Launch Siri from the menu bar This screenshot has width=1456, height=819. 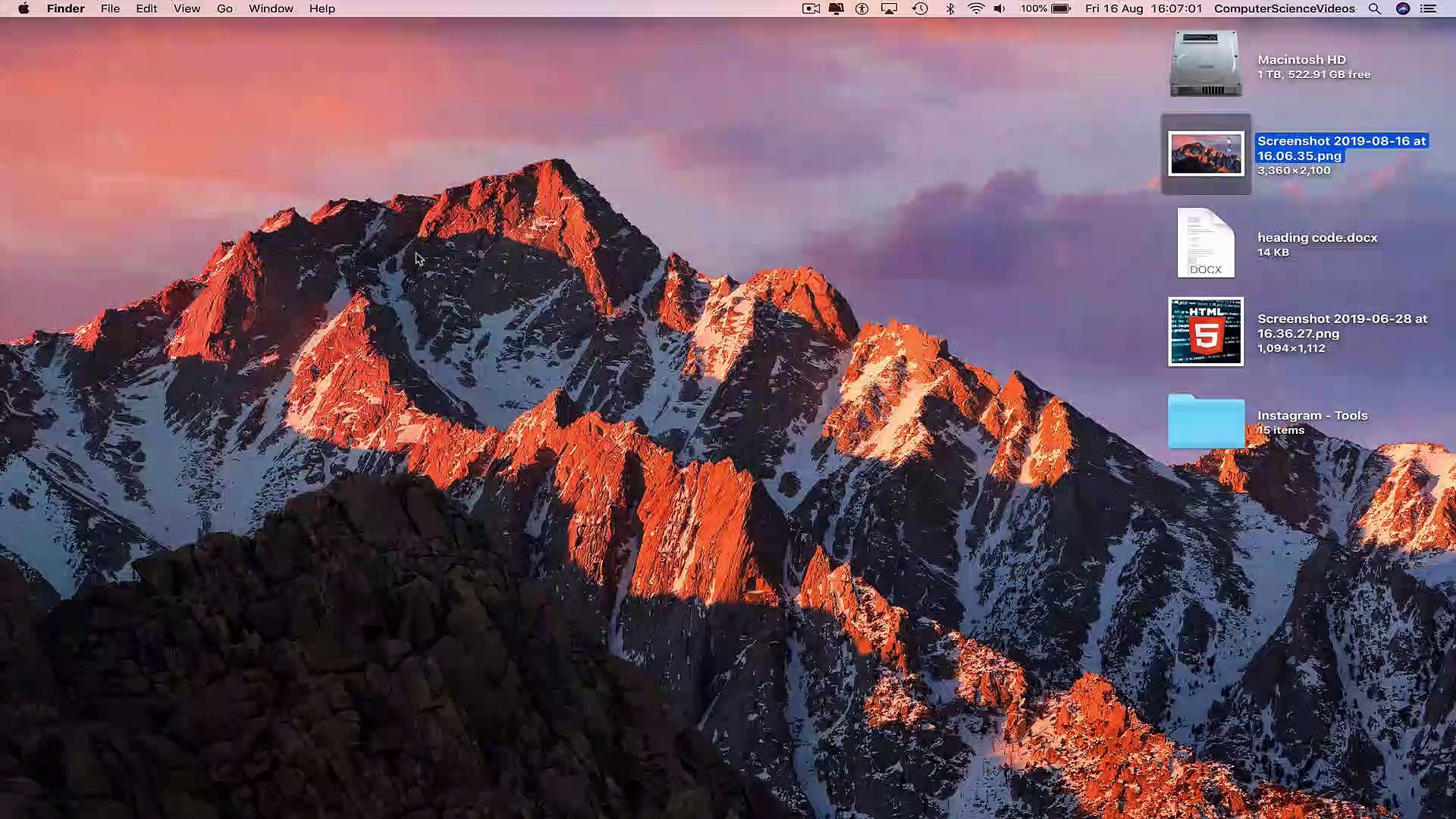pos(1403,8)
